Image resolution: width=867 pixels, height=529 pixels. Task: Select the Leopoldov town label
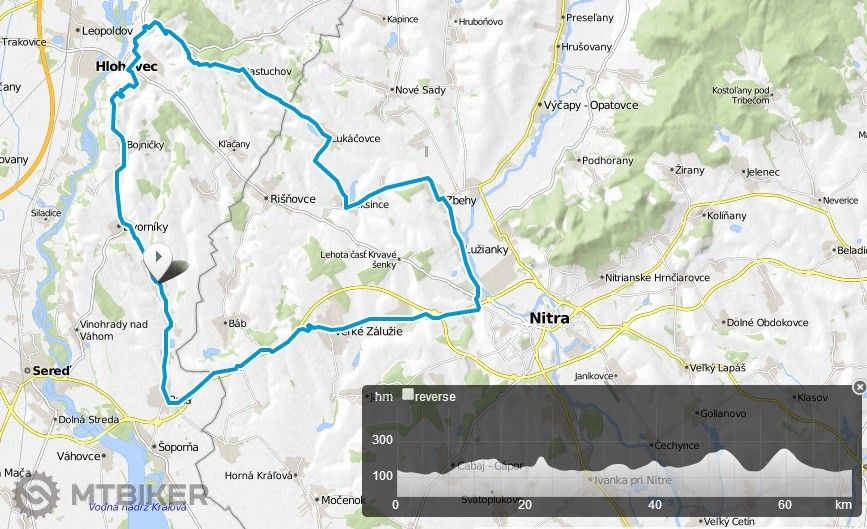(x=107, y=31)
